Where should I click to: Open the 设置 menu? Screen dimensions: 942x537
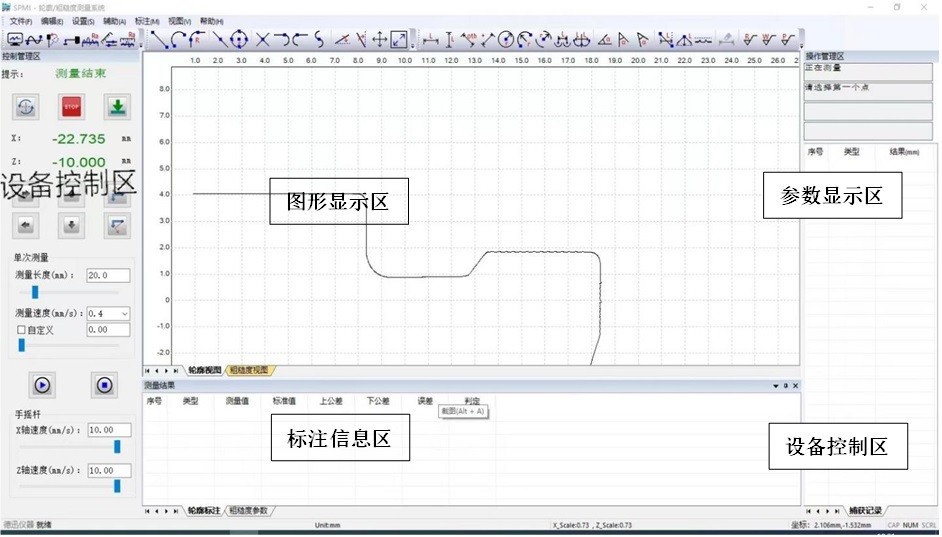[x=84, y=20]
